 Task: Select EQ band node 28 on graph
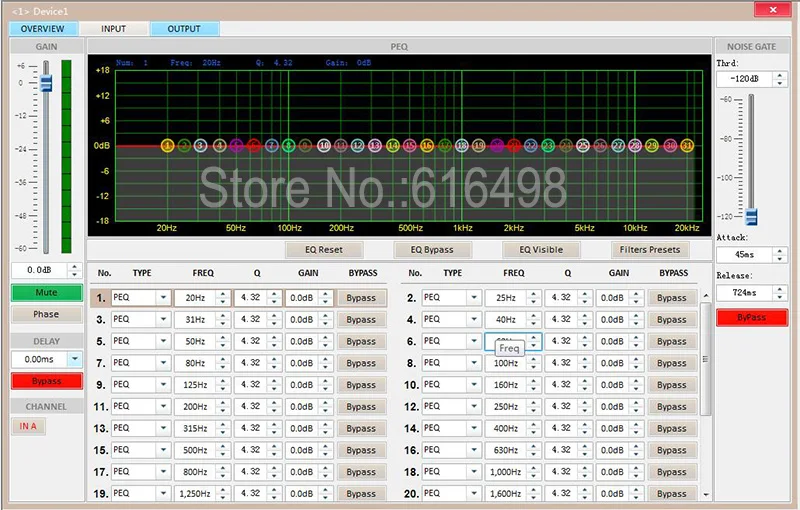(x=635, y=146)
